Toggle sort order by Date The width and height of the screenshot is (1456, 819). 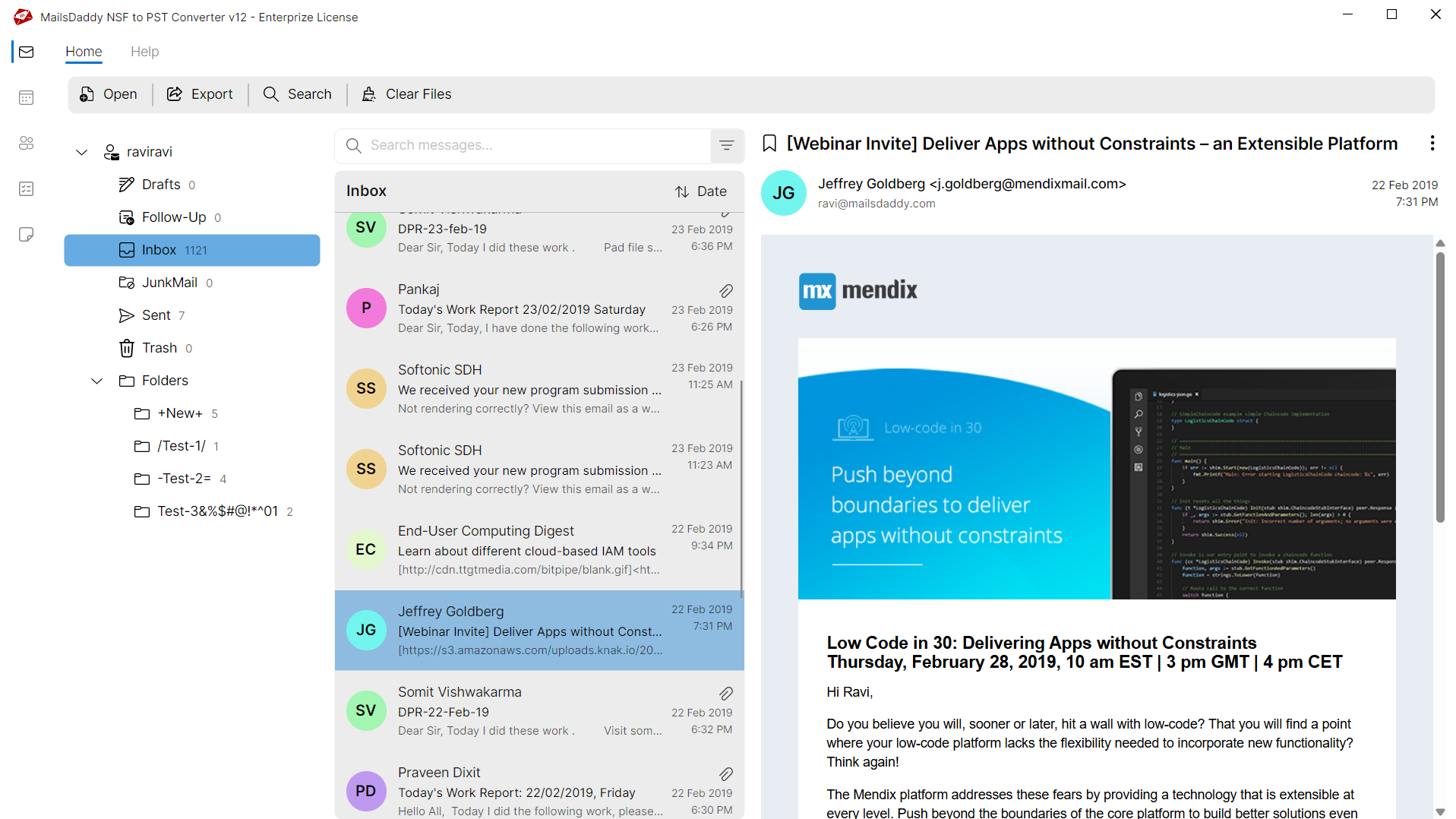click(701, 191)
